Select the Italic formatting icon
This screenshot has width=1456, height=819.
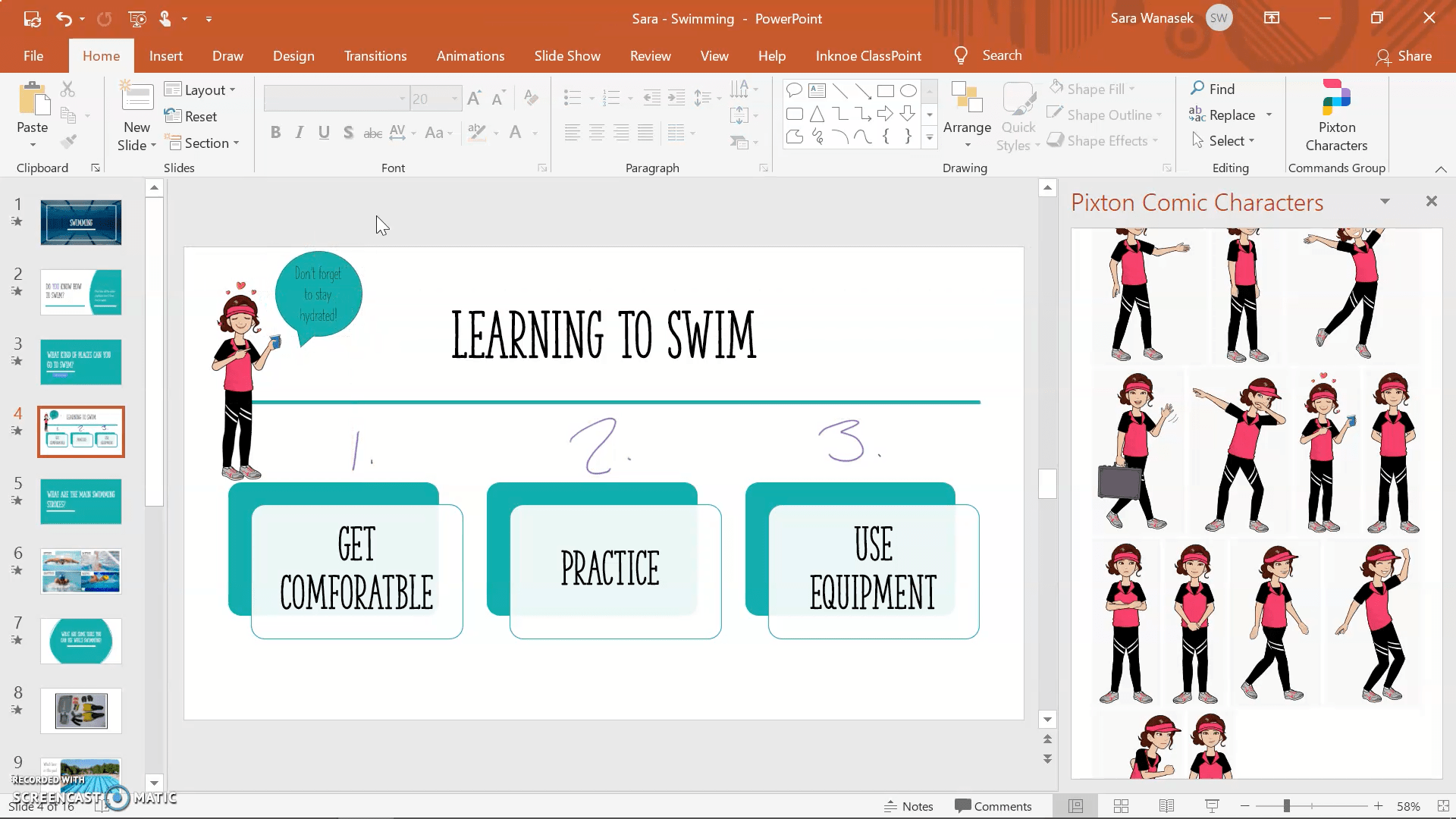tap(299, 131)
